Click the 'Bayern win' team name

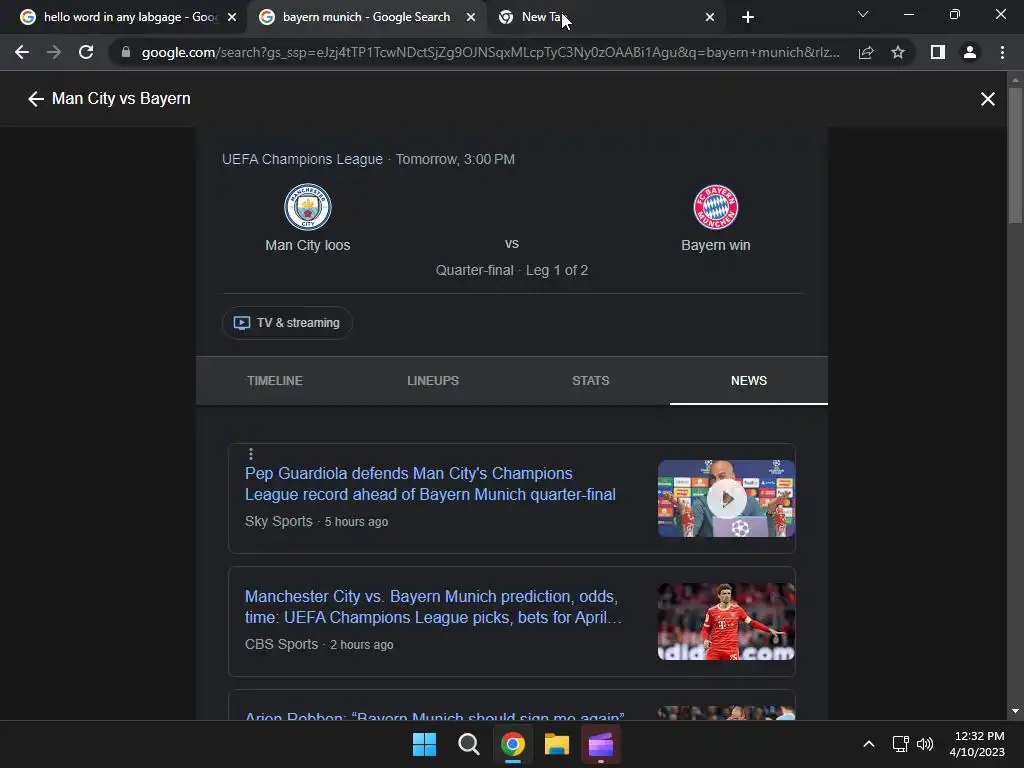[716, 245]
